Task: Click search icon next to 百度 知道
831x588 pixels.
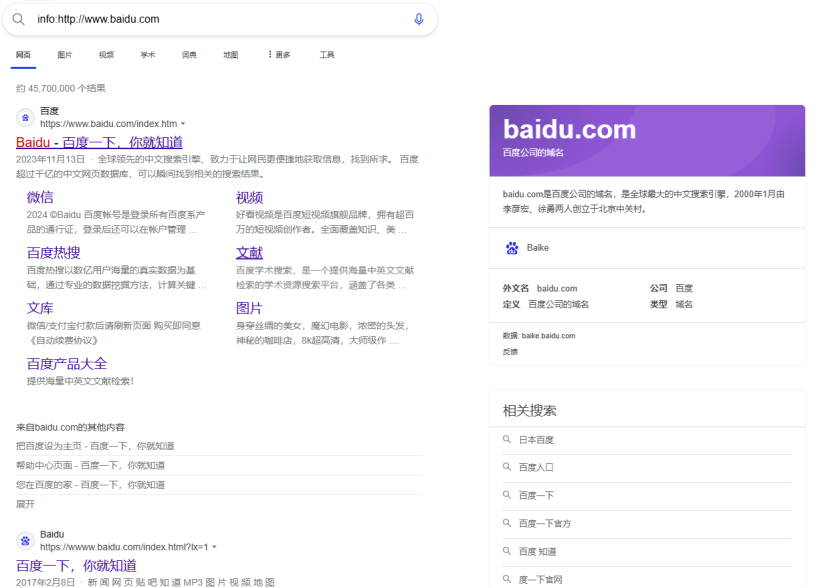Action: [x=507, y=551]
